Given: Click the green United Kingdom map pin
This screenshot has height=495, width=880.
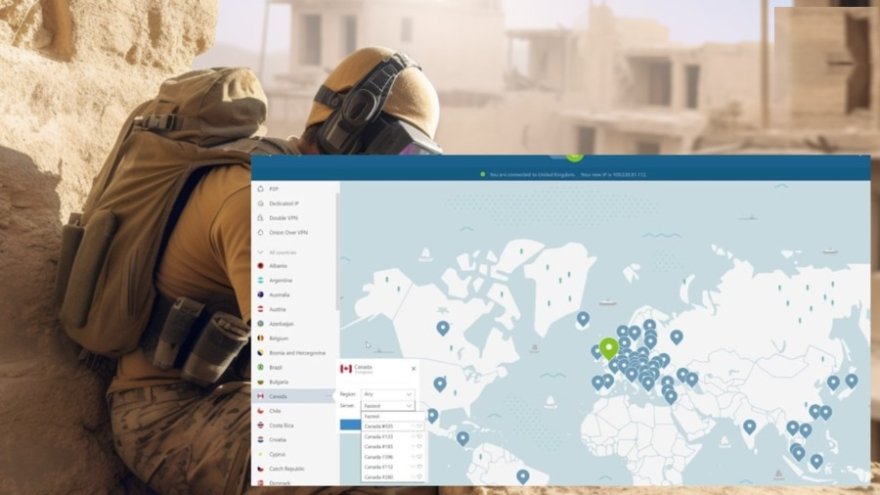Looking at the screenshot, I should [x=609, y=348].
